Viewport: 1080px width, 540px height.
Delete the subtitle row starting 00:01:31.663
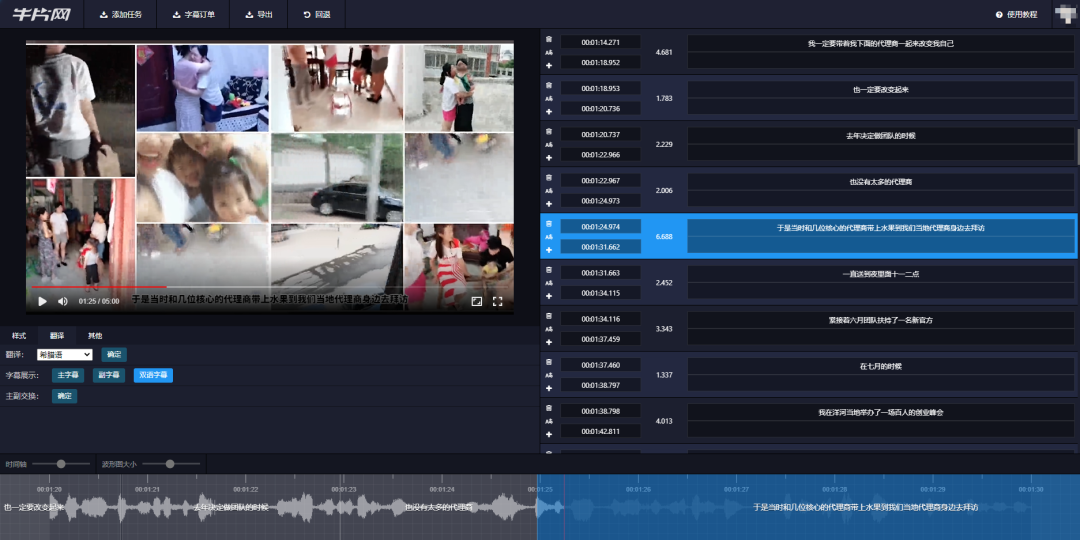tap(549, 270)
